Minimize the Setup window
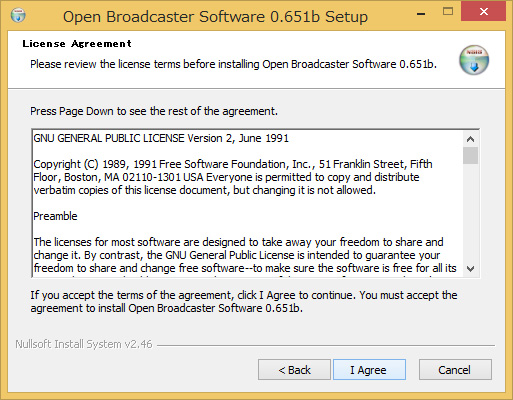 point(421,13)
